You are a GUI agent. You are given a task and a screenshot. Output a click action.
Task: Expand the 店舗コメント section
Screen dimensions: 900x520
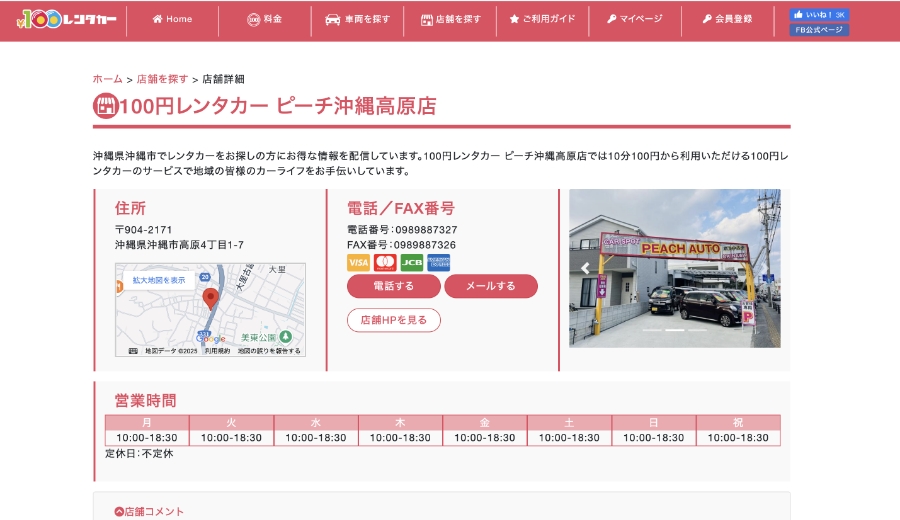[x=149, y=511]
